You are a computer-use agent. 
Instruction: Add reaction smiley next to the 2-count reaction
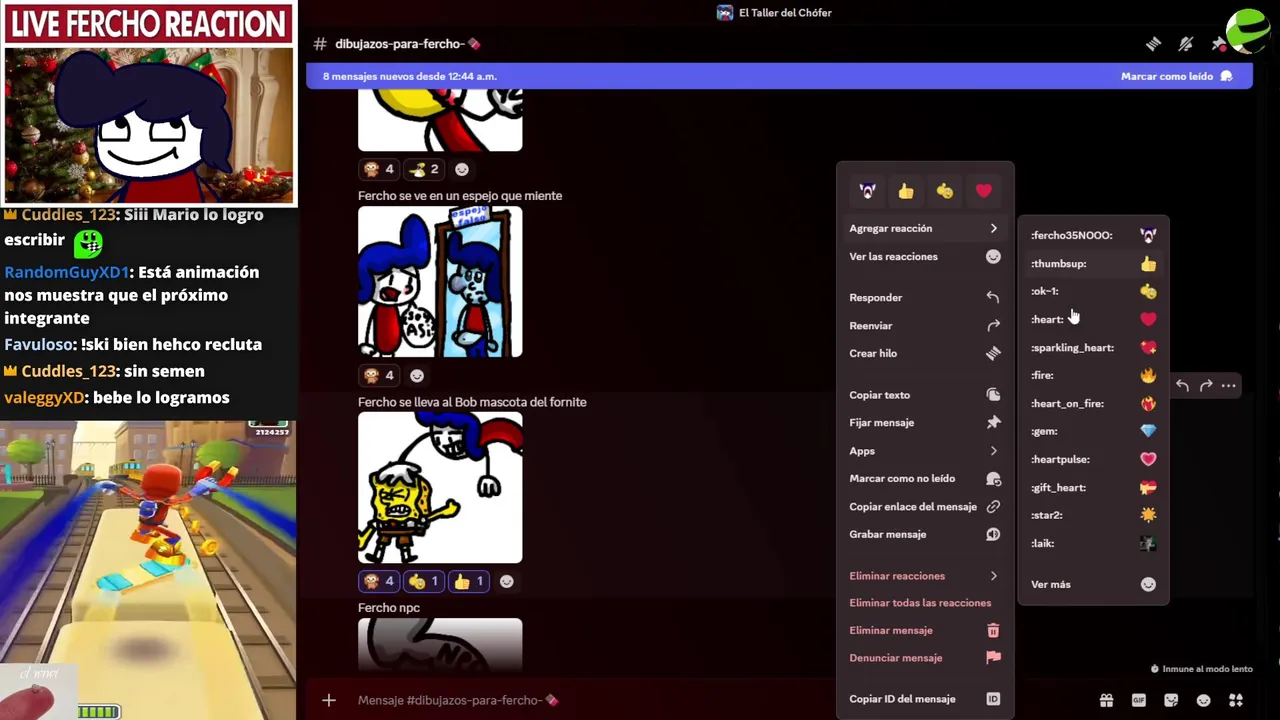[x=462, y=170]
